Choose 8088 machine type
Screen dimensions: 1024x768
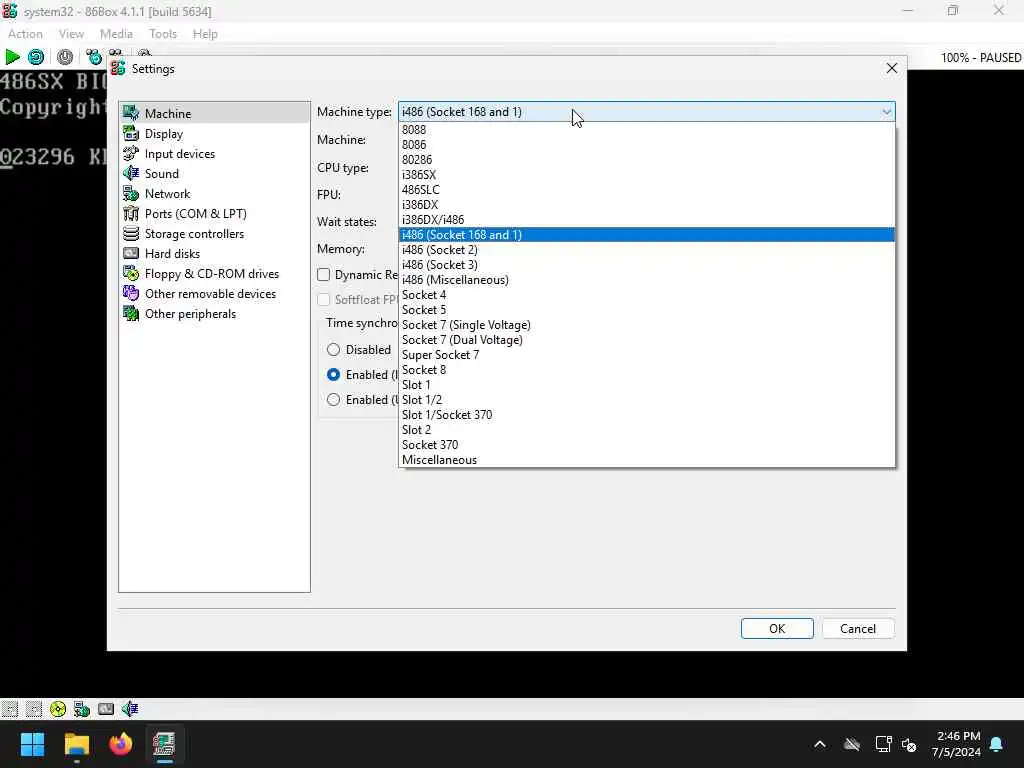click(x=647, y=129)
